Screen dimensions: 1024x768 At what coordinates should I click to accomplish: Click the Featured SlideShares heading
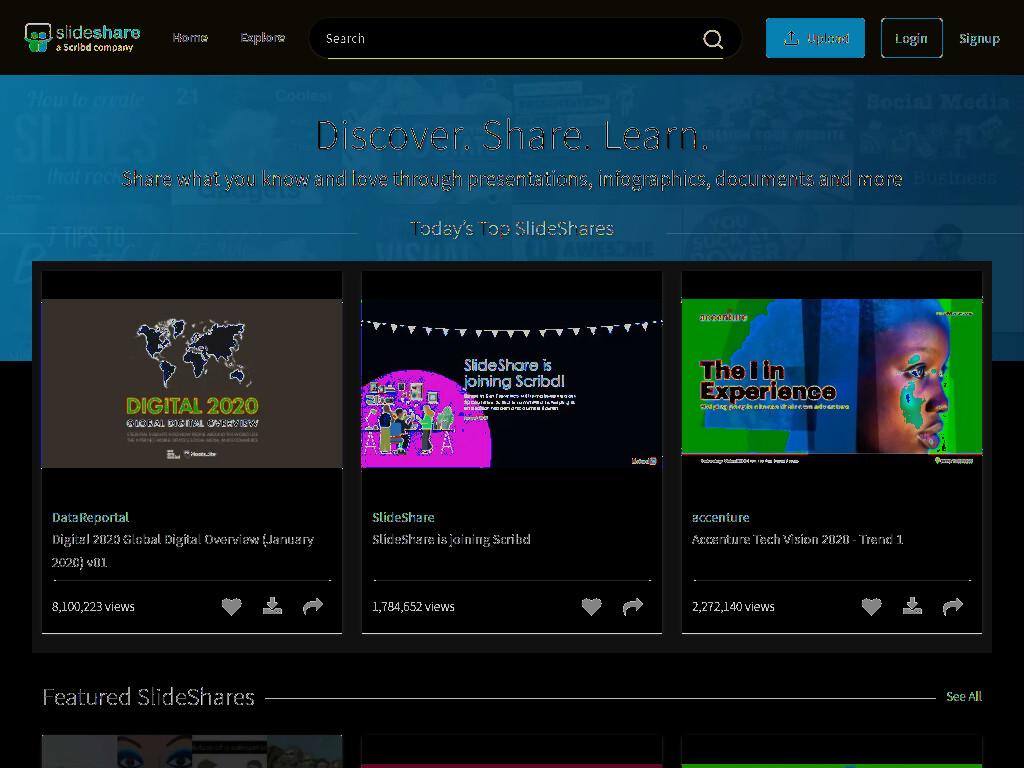(148, 697)
